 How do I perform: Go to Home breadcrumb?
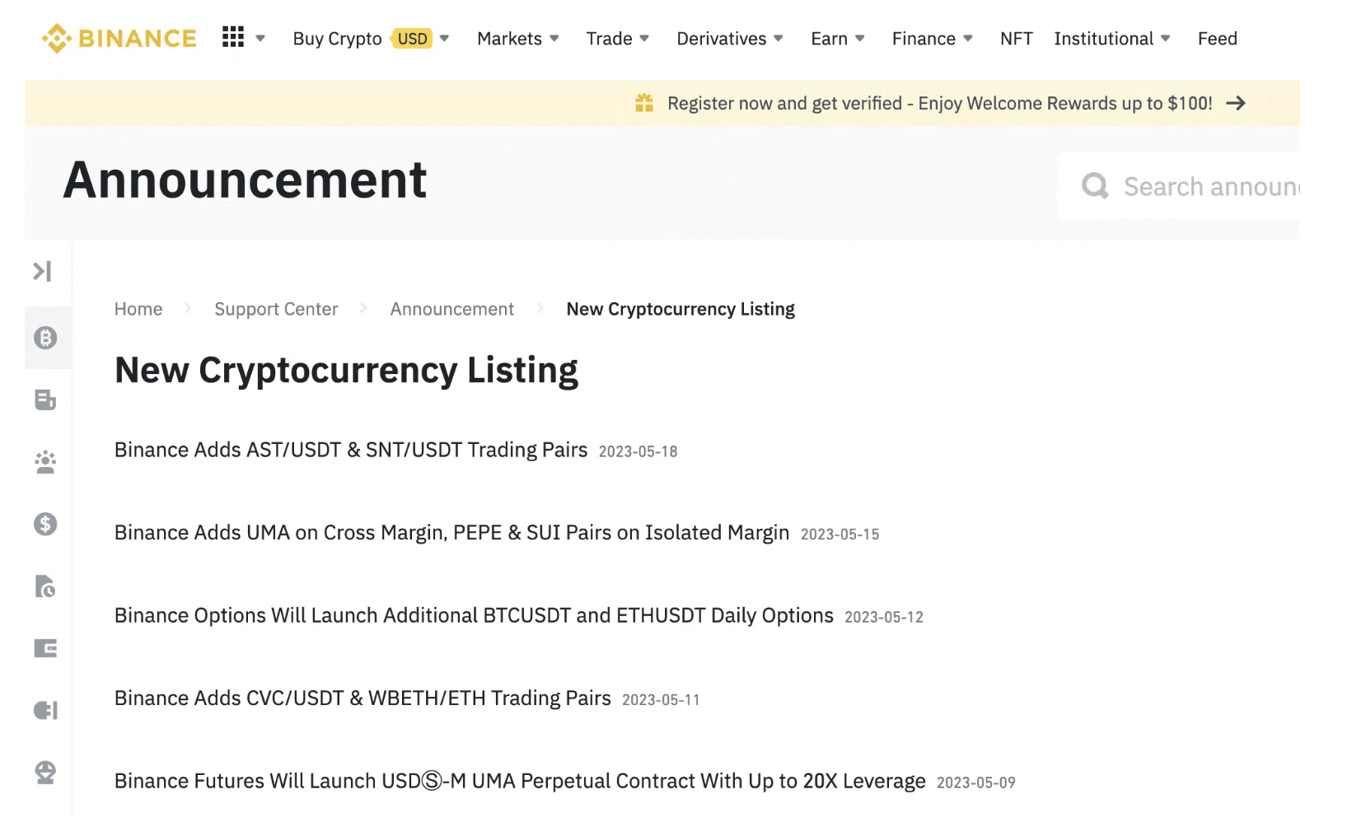[138, 309]
